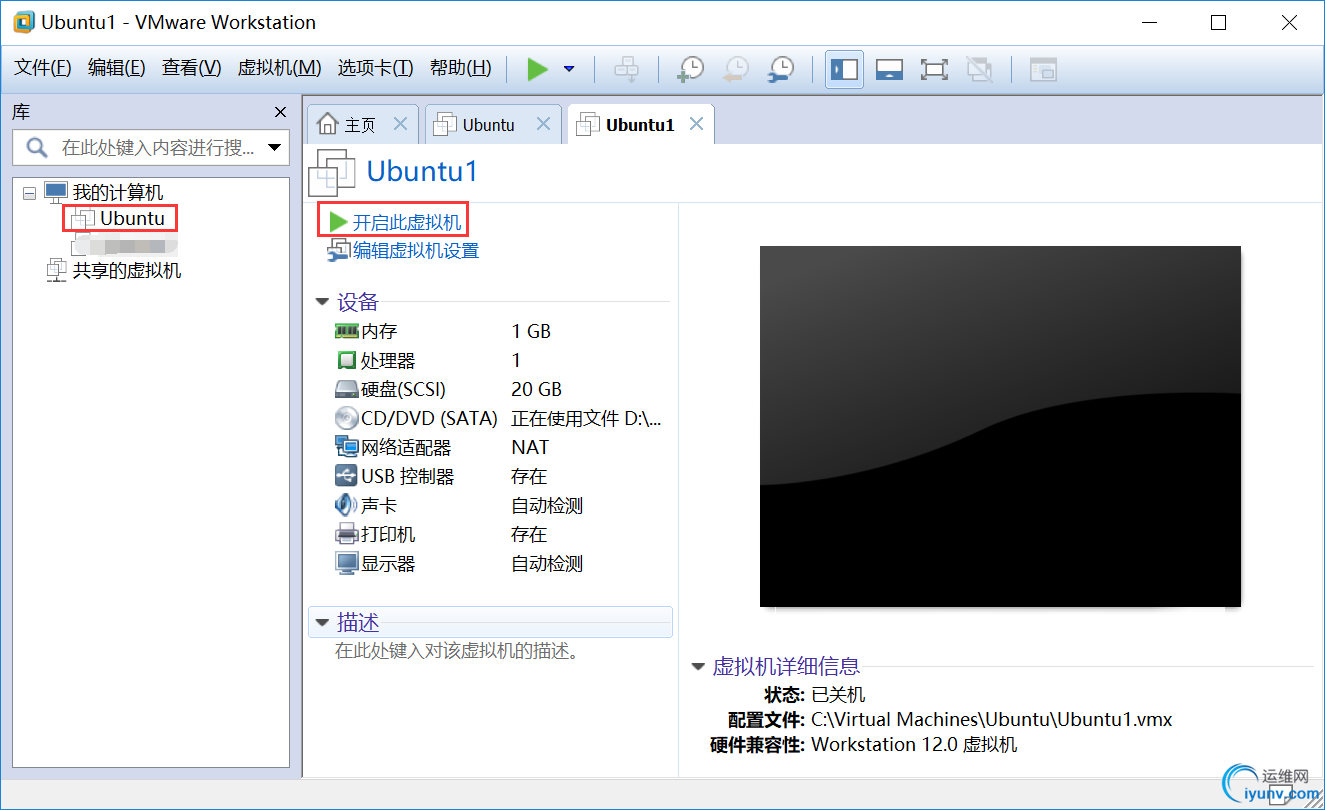Take a snapshot of this virtual machine

click(690, 69)
